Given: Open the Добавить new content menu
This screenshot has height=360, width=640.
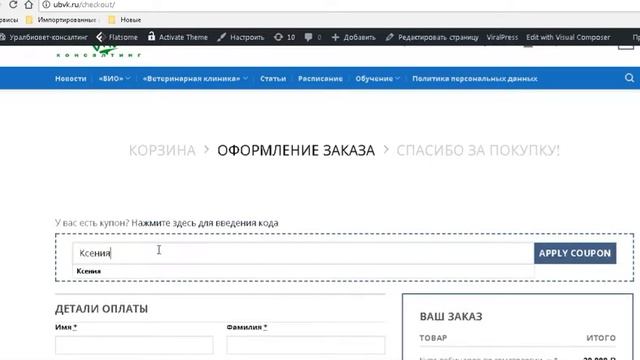Looking at the screenshot, I should (353, 37).
